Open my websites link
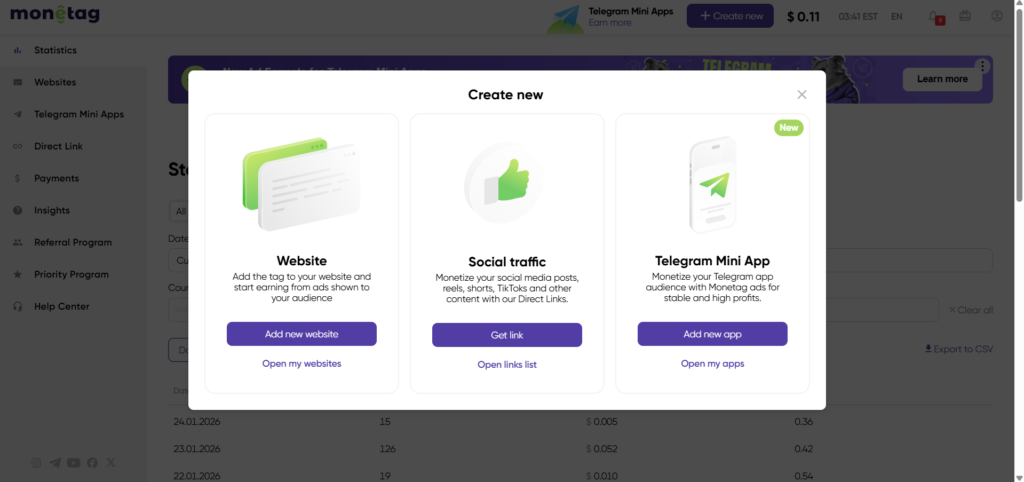Screen dimensions: 1024x482 coord(302,363)
